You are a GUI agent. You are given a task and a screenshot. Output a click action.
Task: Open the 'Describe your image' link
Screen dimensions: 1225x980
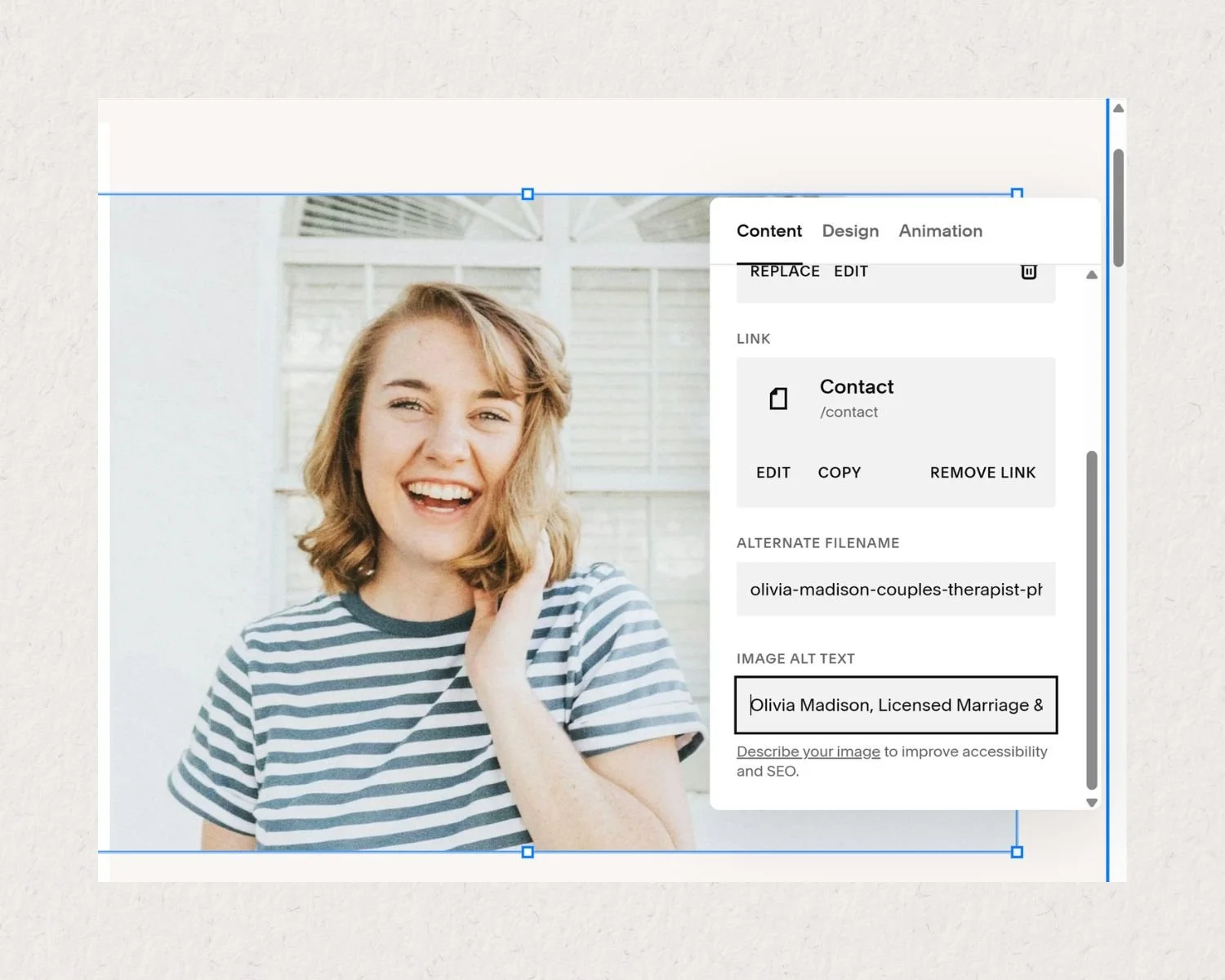[808, 751]
